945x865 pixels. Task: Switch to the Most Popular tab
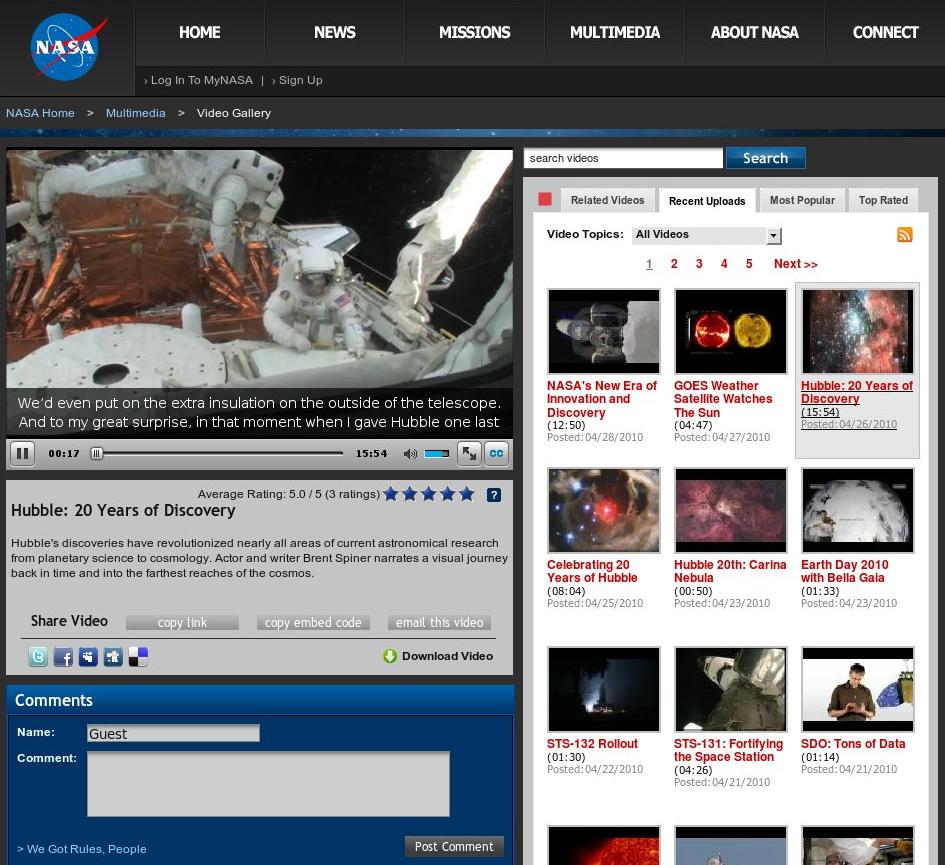(802, 201)
